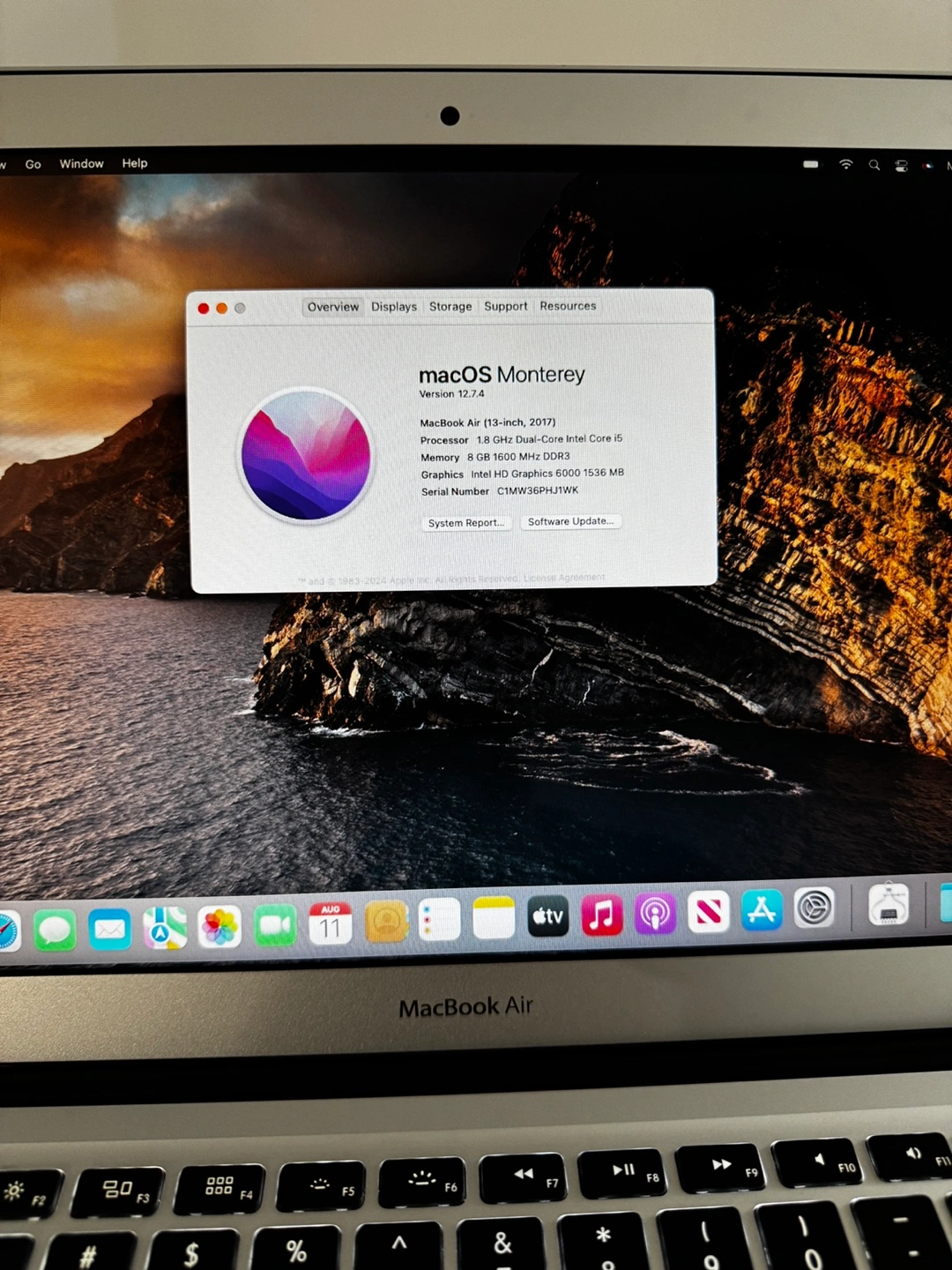Click '8 GB 1600 MHz DDR3' value
Viewport: 952px width, 1270px height.
click(518, 457)
